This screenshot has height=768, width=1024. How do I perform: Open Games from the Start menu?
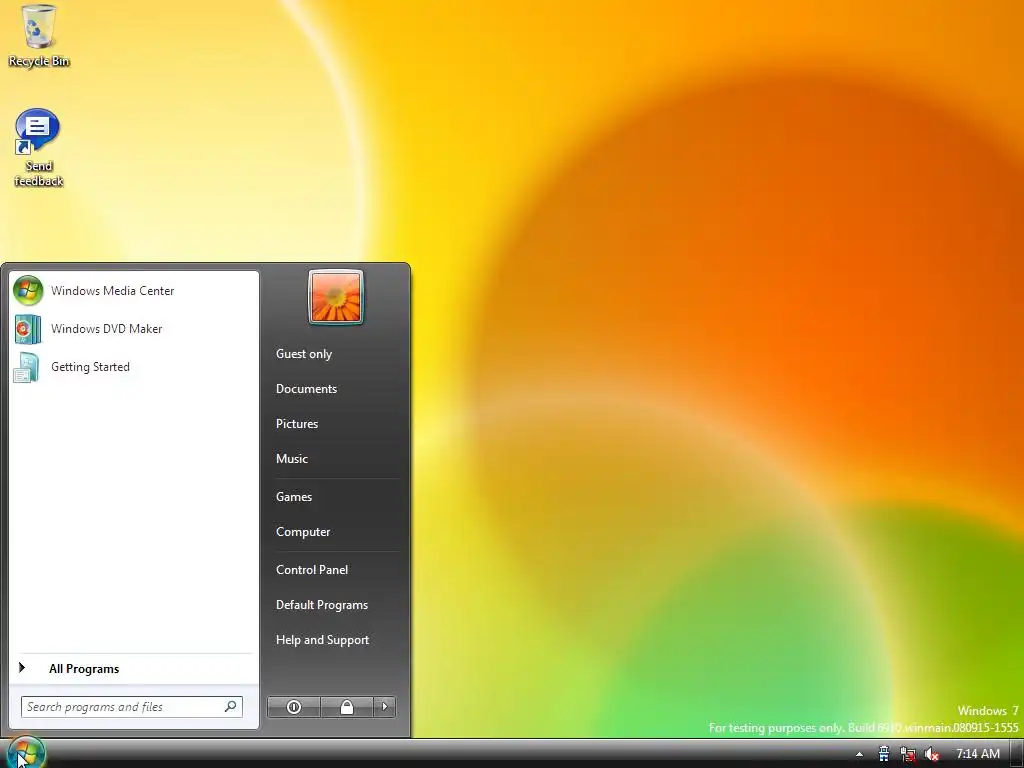point(294,497)
